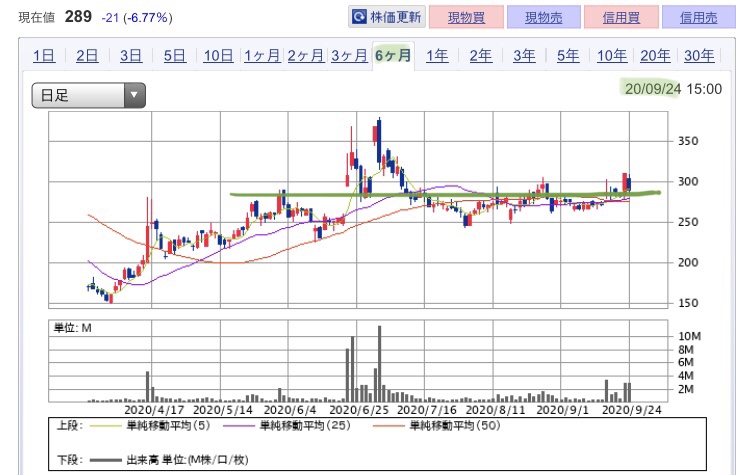This screenshot has height=475, width=743.
Task: Click the 単位: M label in volume panel
Action: [72, 328]
